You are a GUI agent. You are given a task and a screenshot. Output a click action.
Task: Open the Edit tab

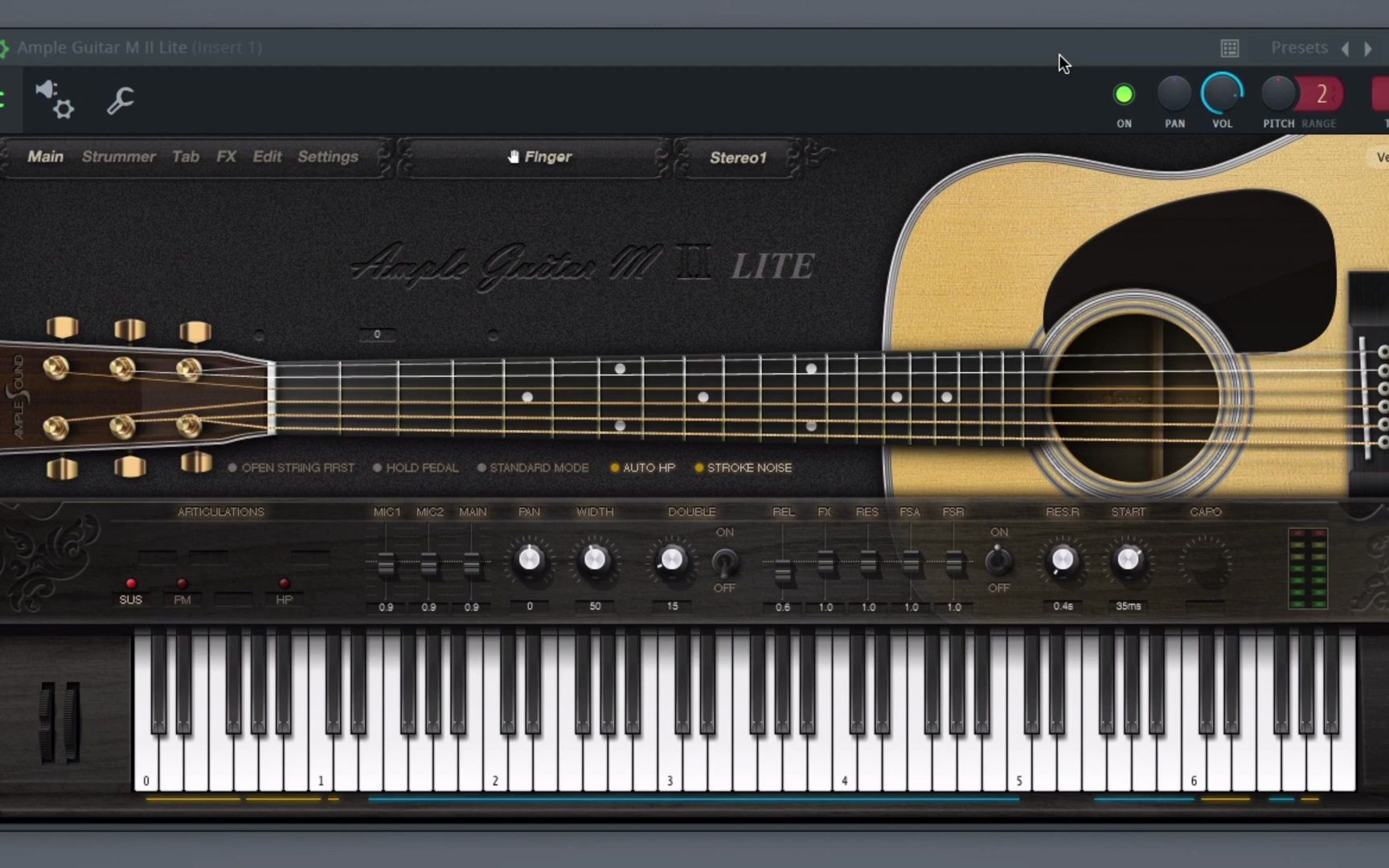tap(267, 157)
